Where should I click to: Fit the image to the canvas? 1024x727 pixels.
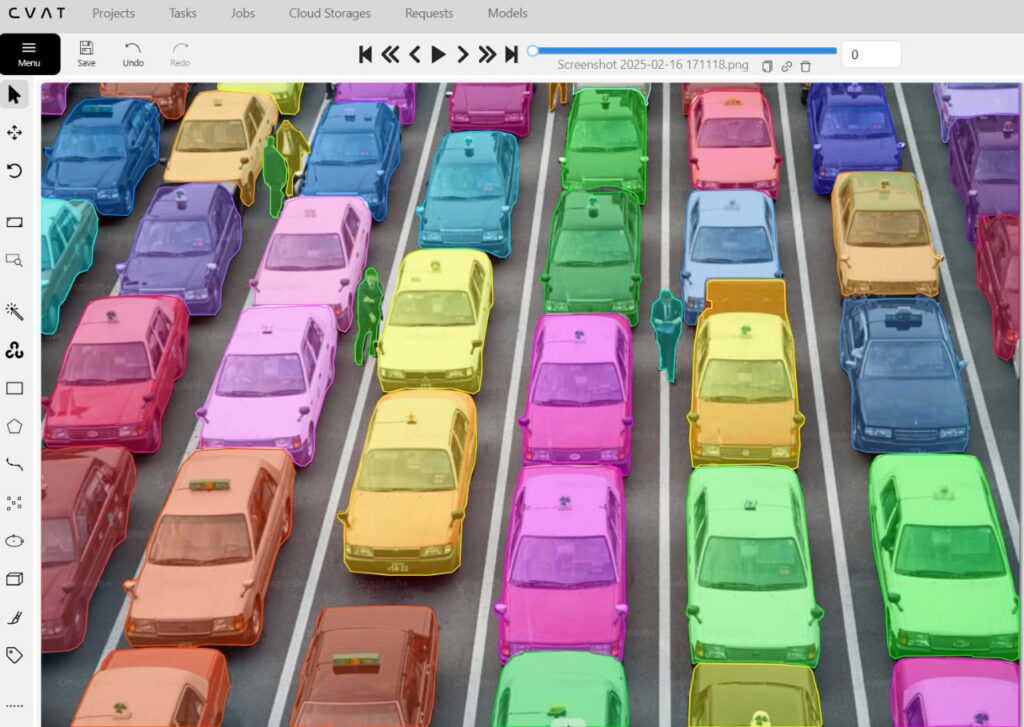coord(14,223)
